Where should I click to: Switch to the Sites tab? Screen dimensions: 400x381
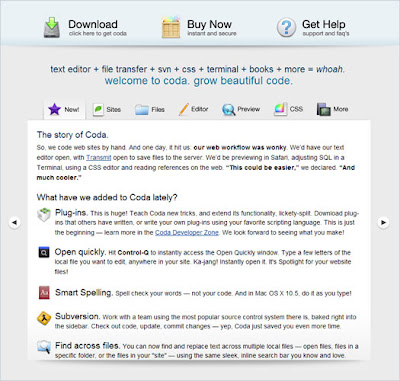coord(106,109)
